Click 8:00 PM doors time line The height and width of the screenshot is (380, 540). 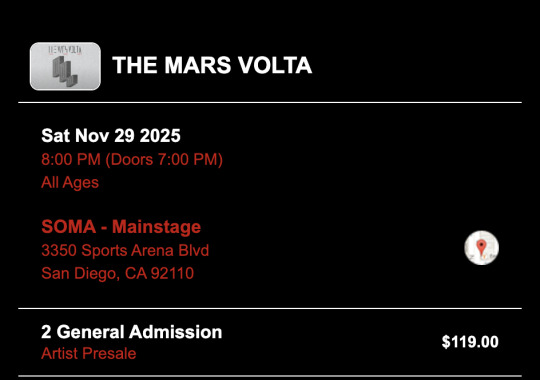click(132, 160)
